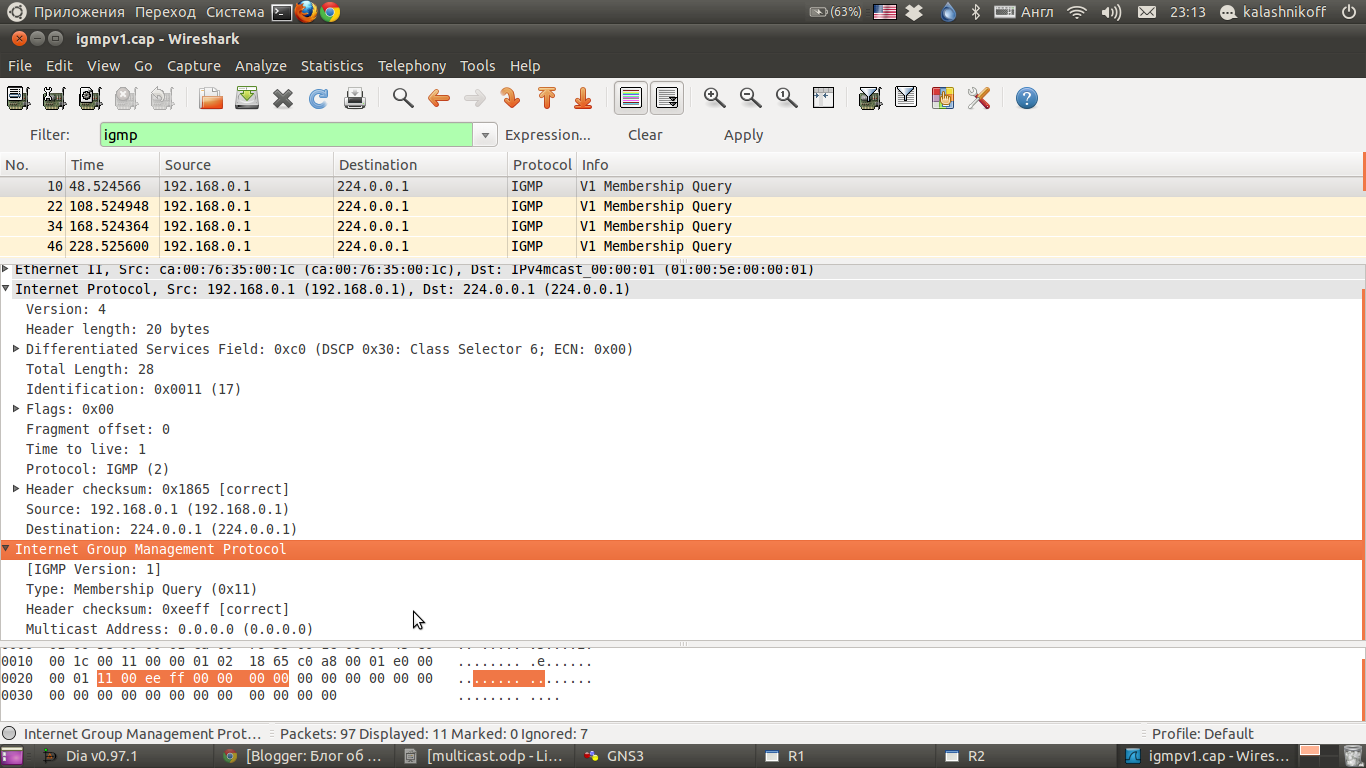Expand the Flags: 0x00 tree item
The height and width of the screenshot is (768, 1366).
pos(16,409)
